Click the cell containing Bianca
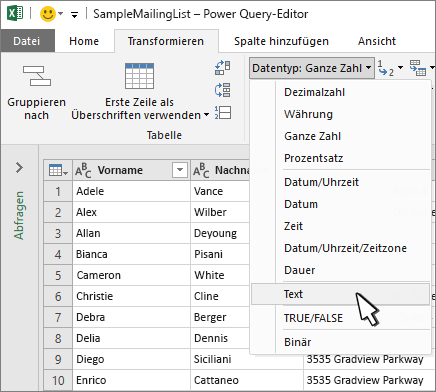Viewport: 436px width, 392px height. pos(131,254)
